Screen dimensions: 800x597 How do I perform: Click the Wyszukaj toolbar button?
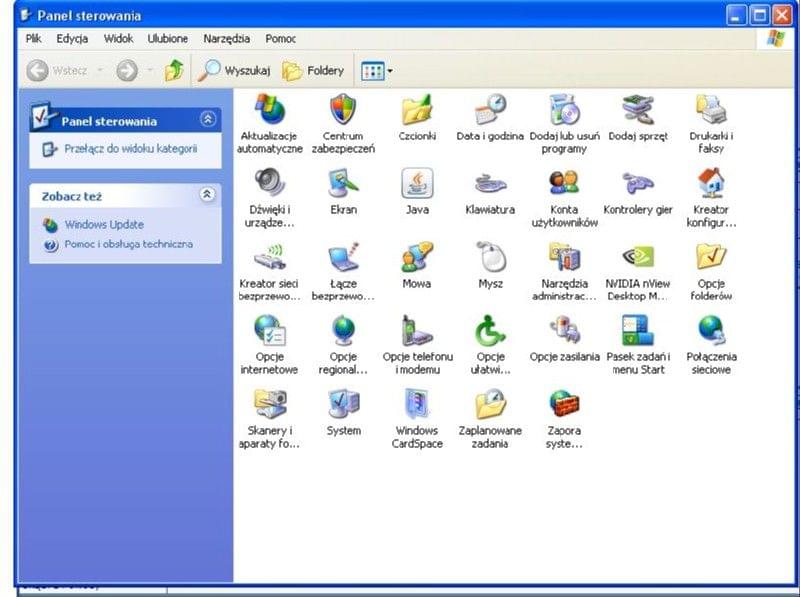234,71
